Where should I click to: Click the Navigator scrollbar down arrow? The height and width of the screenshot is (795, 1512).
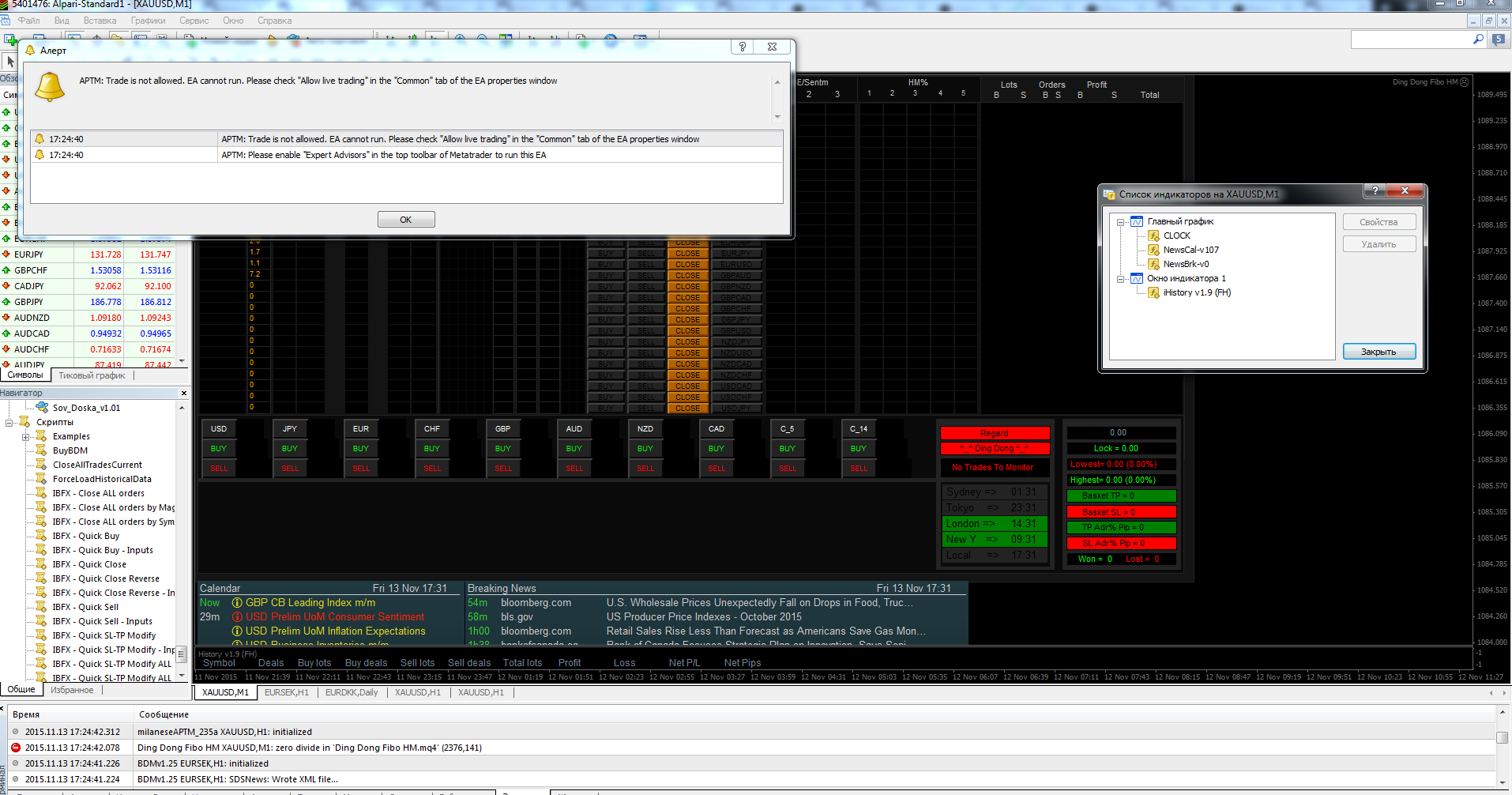click(182, 676)
